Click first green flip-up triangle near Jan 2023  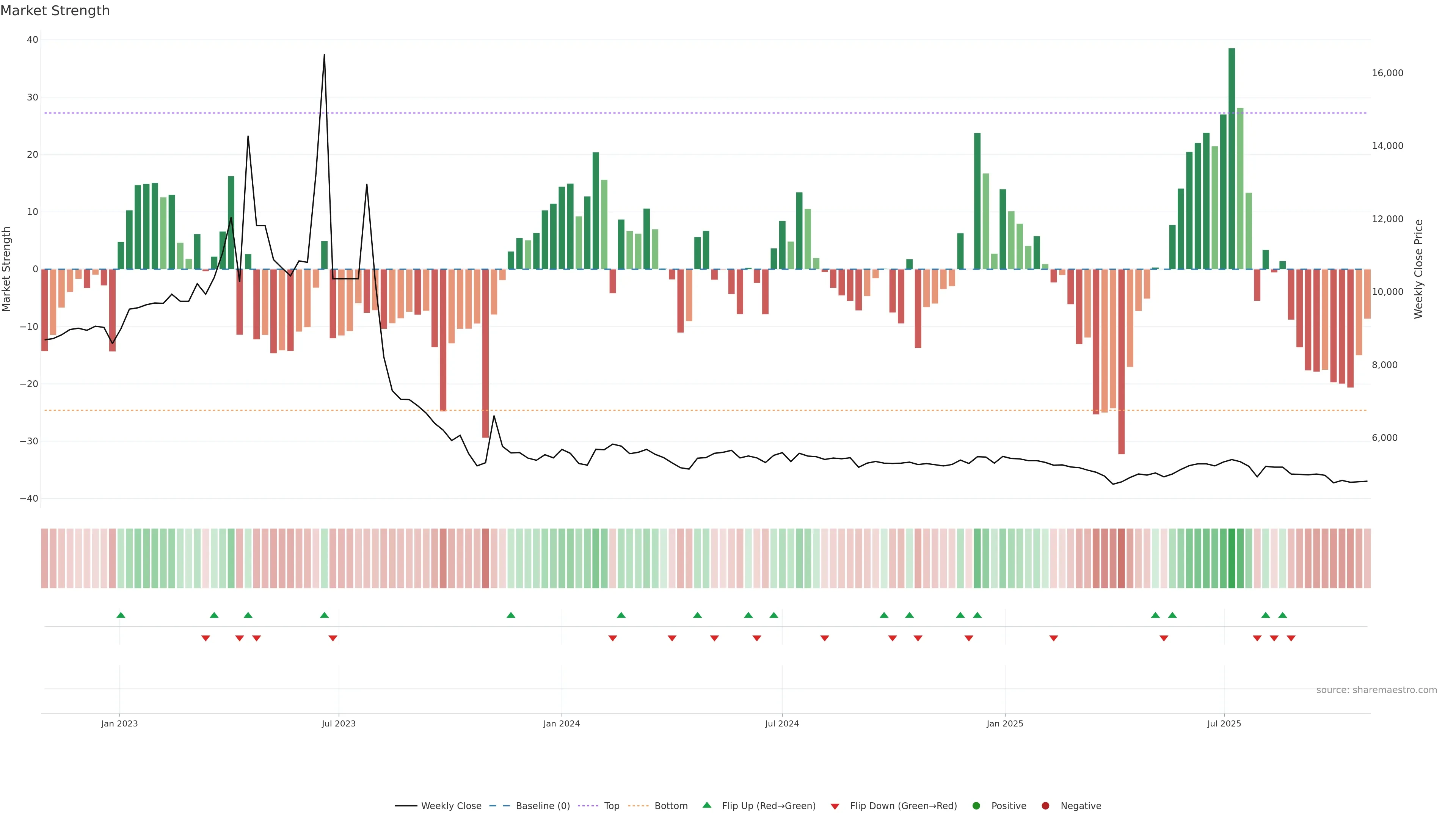[x=121, y=615]
